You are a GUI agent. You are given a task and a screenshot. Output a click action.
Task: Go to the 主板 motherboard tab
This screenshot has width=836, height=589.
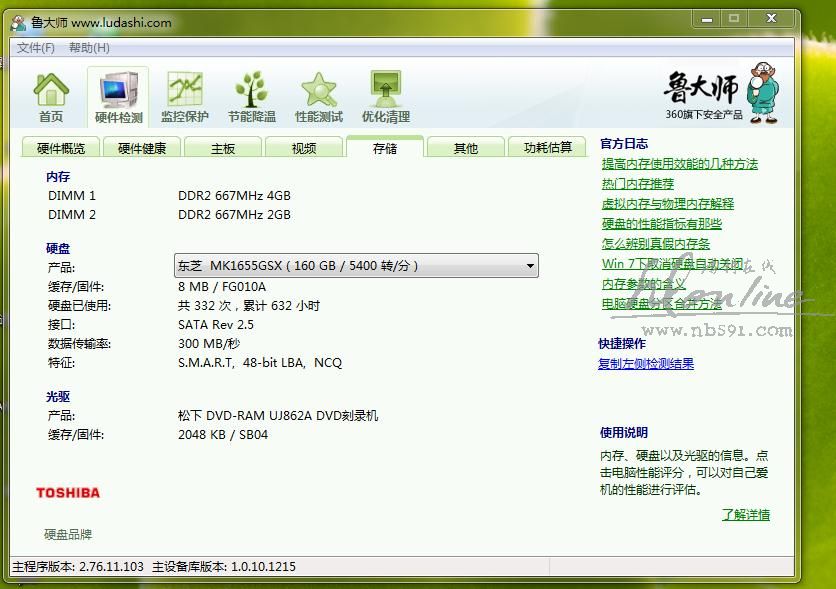(x=223, y=148)
